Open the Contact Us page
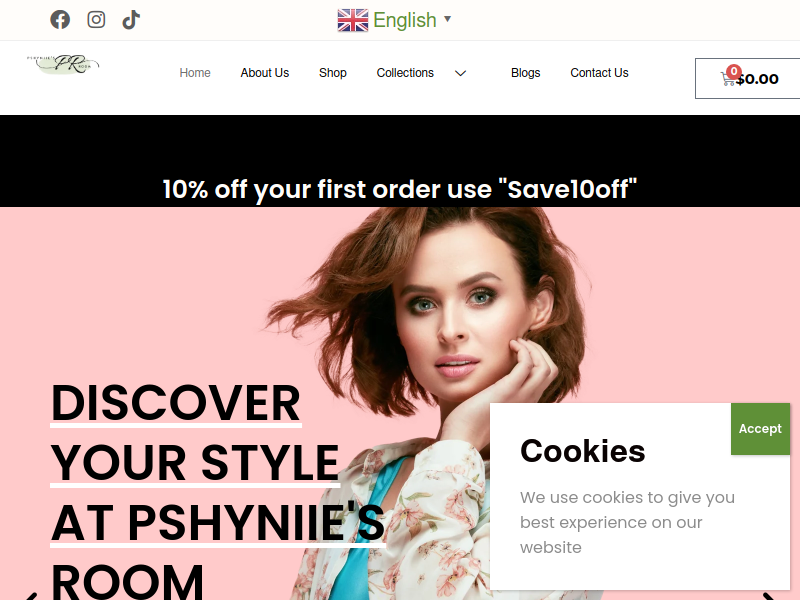 click(x=599, y=73)
